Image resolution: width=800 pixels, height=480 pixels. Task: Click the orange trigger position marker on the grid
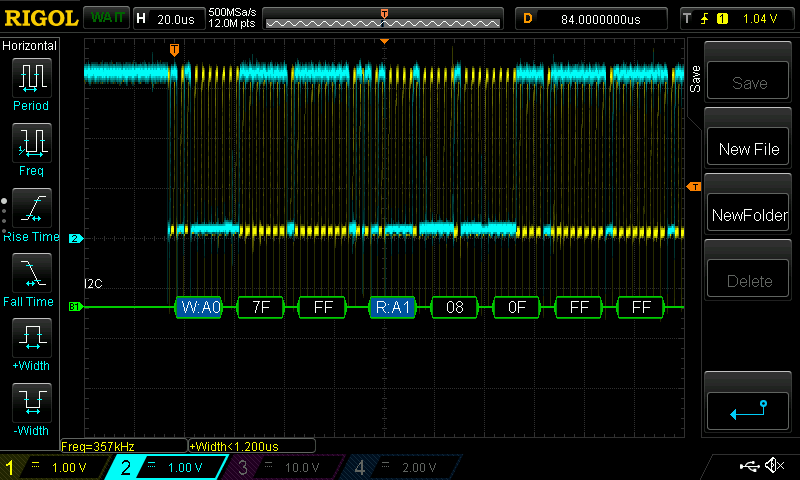click(174, 50)
